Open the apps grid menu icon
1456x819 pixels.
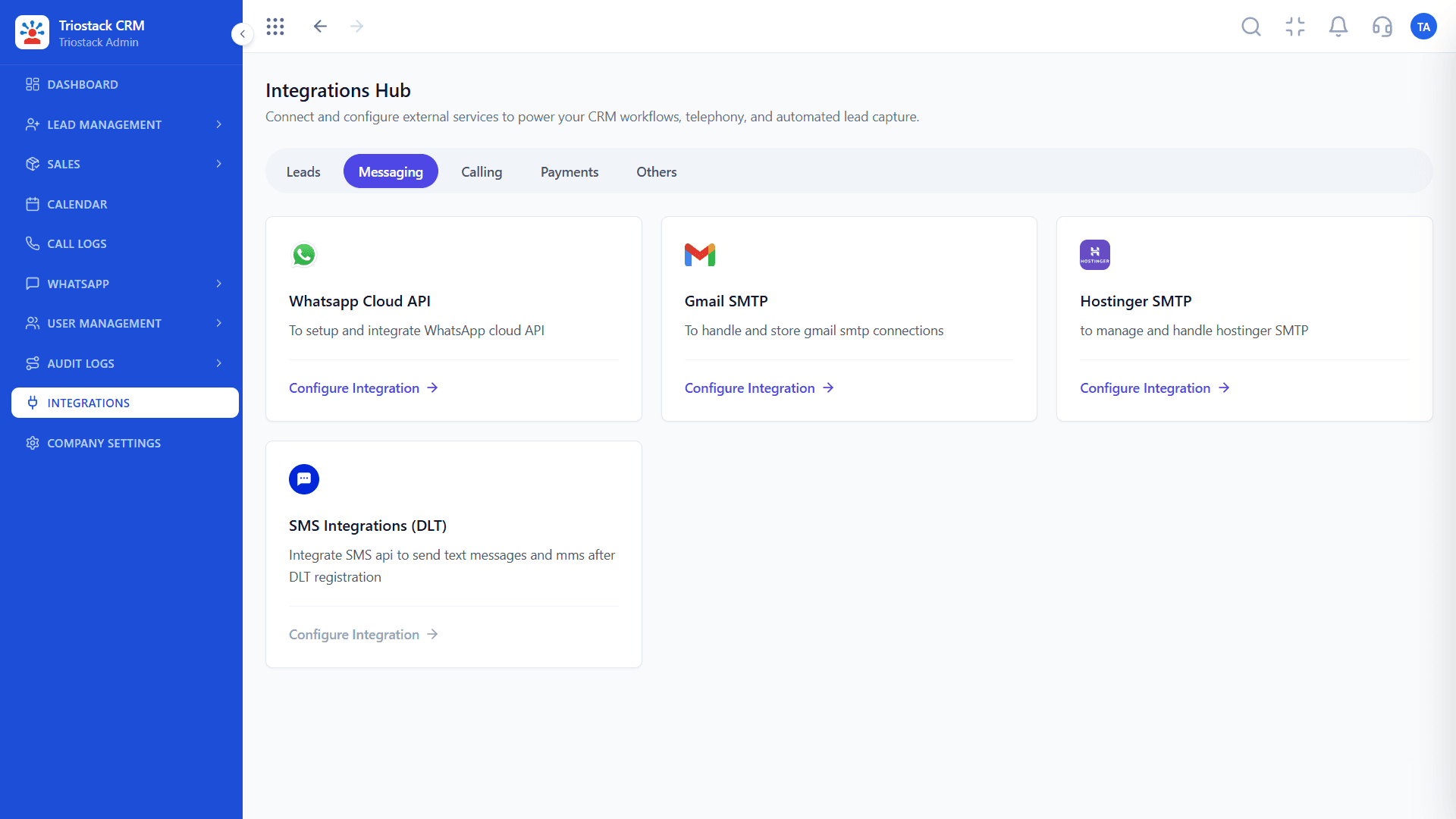click(x=275, y=27)
